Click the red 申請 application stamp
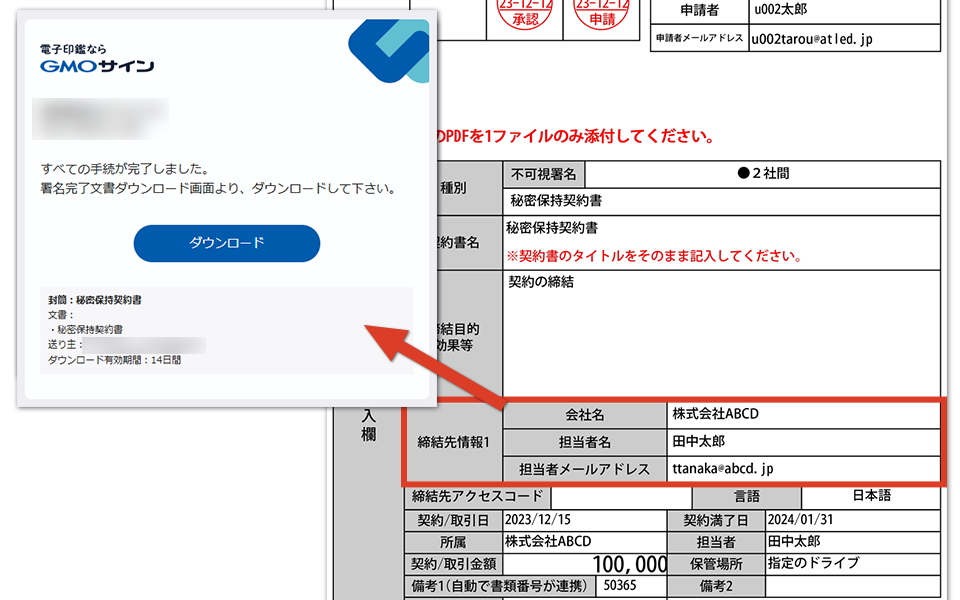This screenshot has width=960, height=600. [601, 17]
